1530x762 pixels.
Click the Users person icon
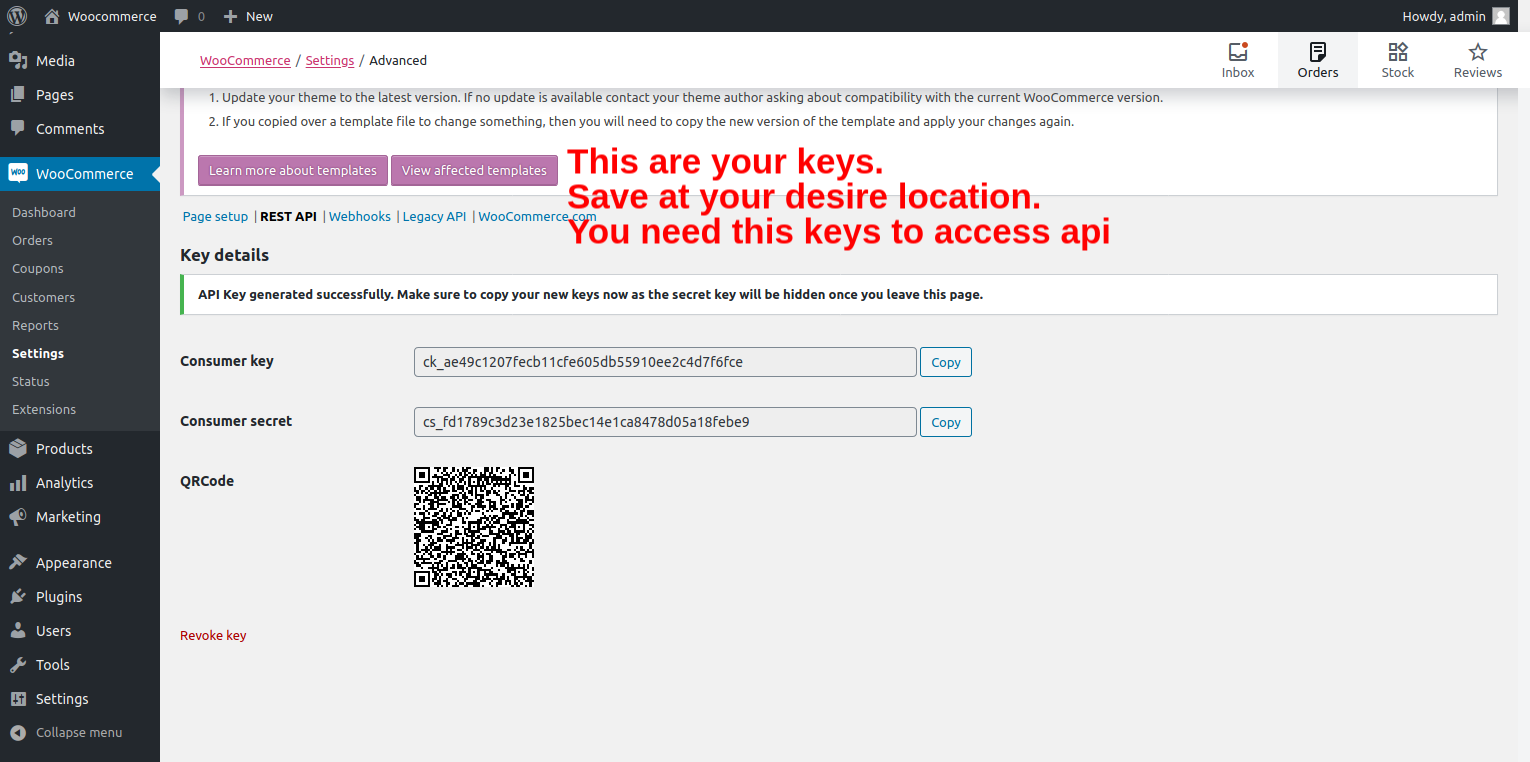pos(18,631)
